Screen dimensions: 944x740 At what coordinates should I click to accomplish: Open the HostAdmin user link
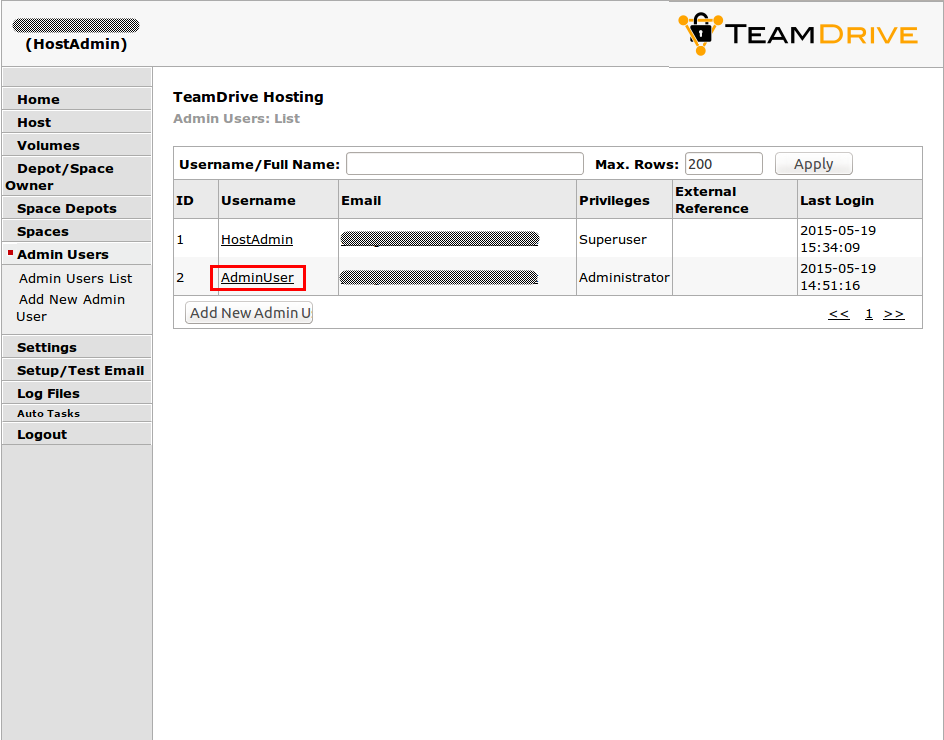tap(257, 240)
